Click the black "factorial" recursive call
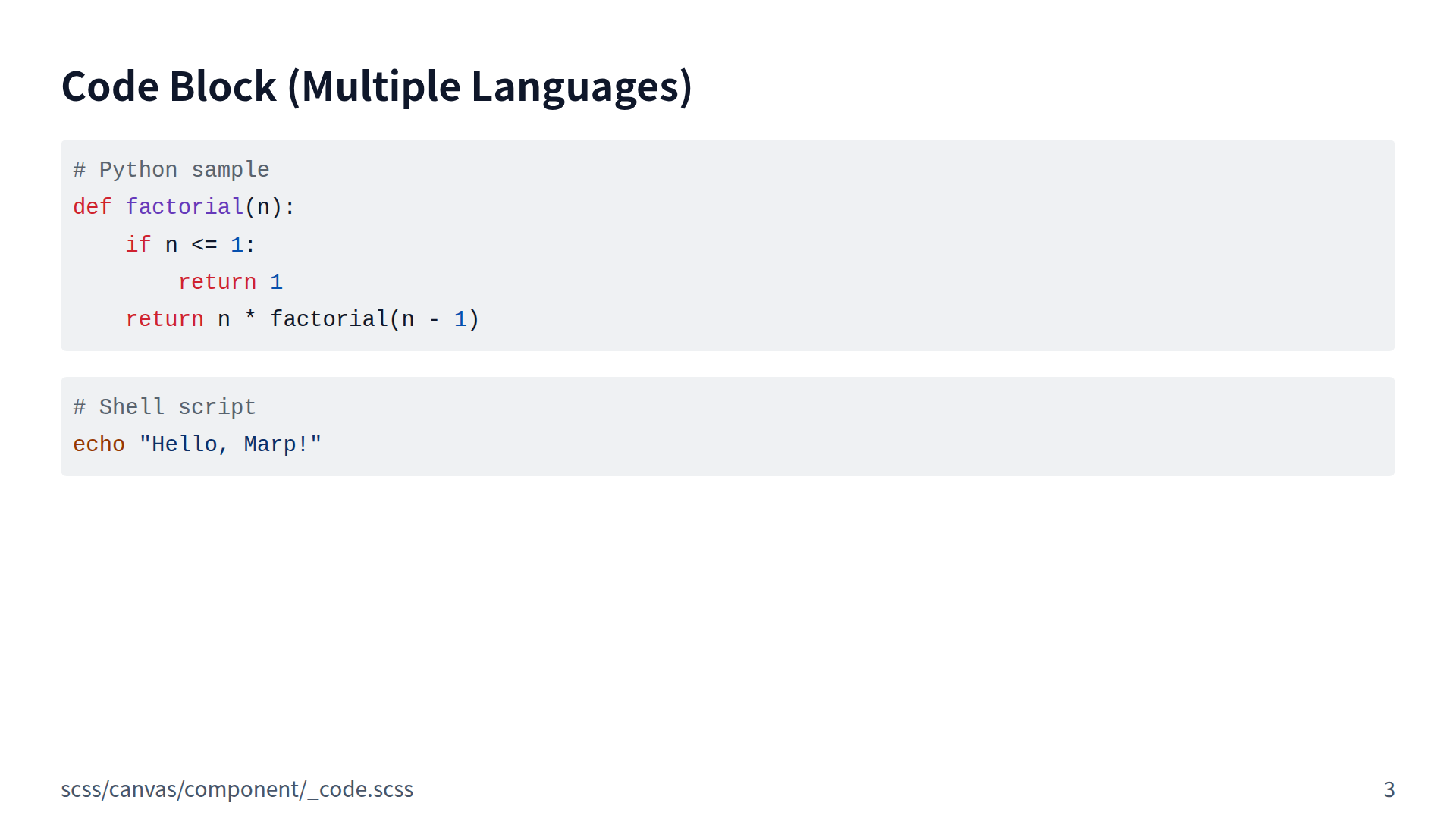This screenshot has height=819, width=1456. coord(329,319)
